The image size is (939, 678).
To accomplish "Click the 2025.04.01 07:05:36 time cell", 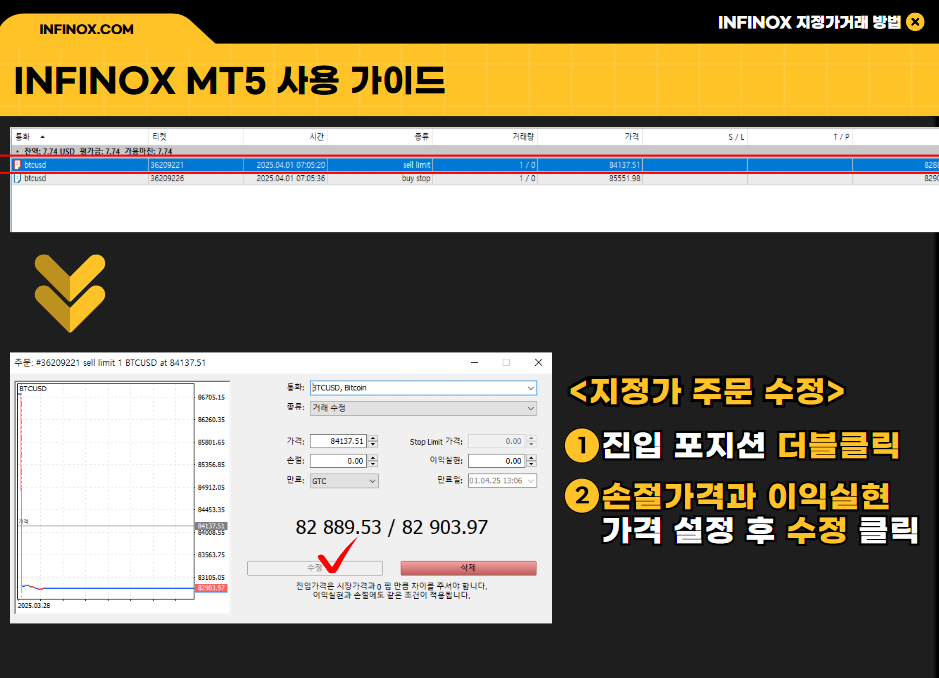I will click(285, 178).
